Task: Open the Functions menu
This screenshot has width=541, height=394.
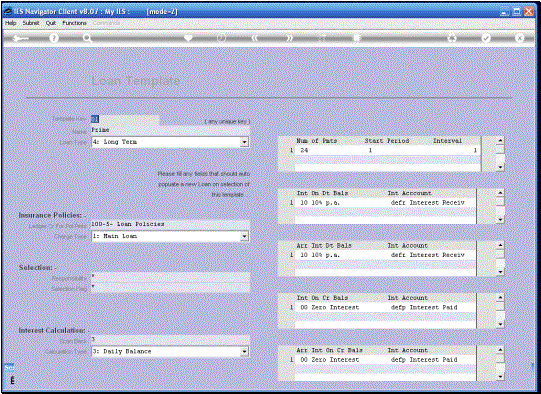Action: pos(74,23)
